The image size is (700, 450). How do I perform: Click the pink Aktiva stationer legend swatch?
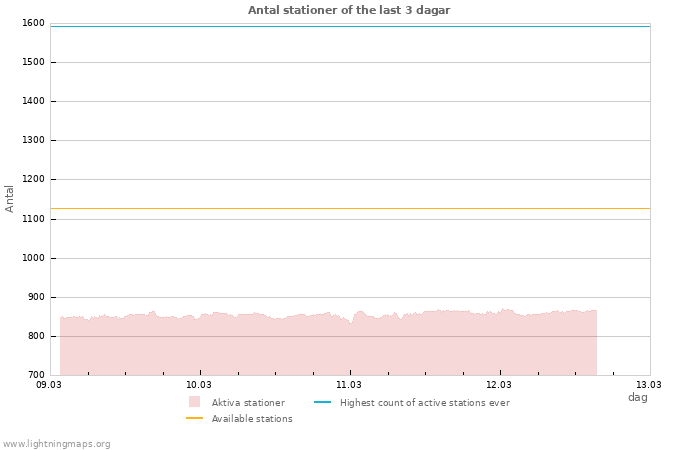click(x=194, y=402)
